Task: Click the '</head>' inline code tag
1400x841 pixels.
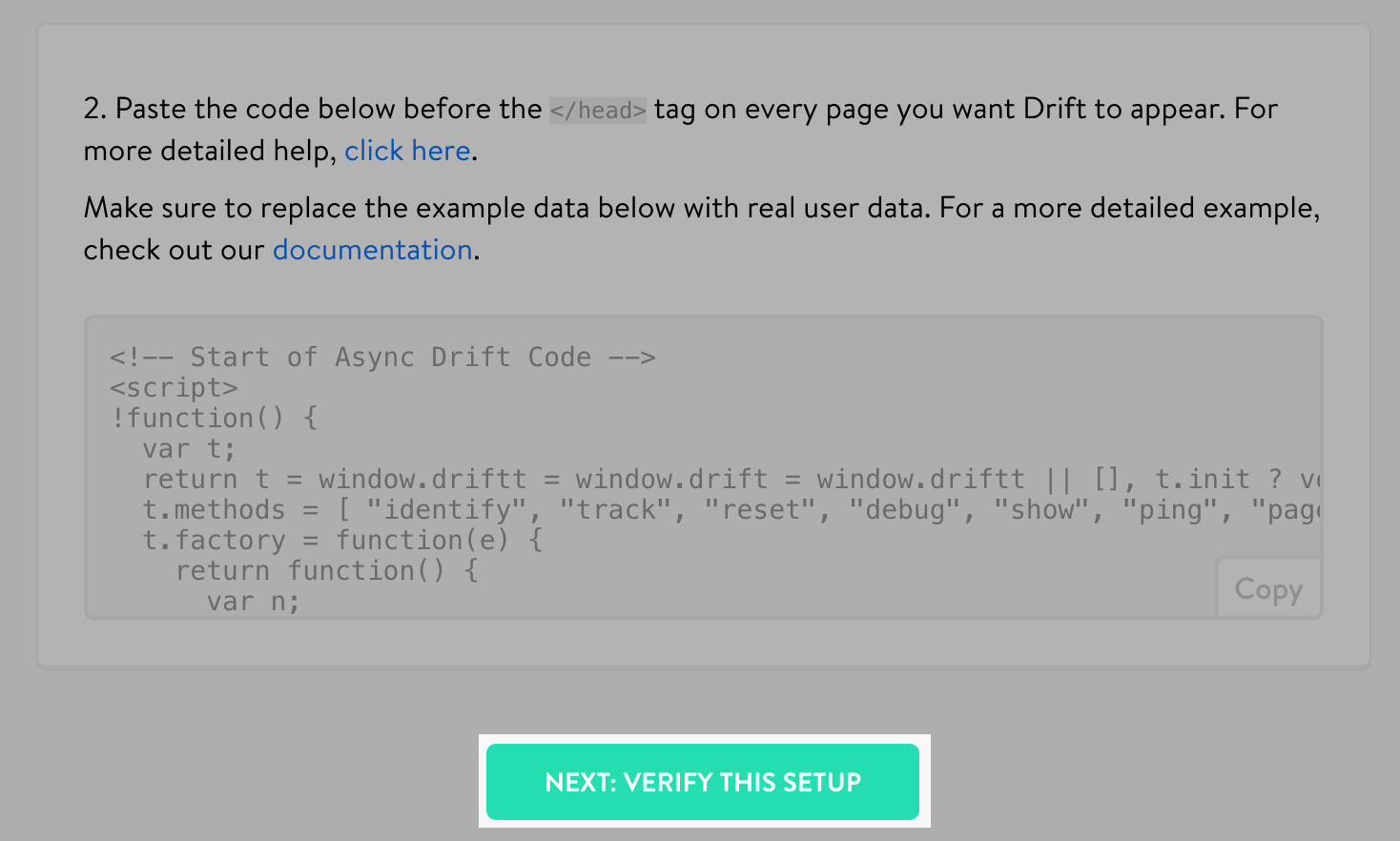Action: (598, 110)
